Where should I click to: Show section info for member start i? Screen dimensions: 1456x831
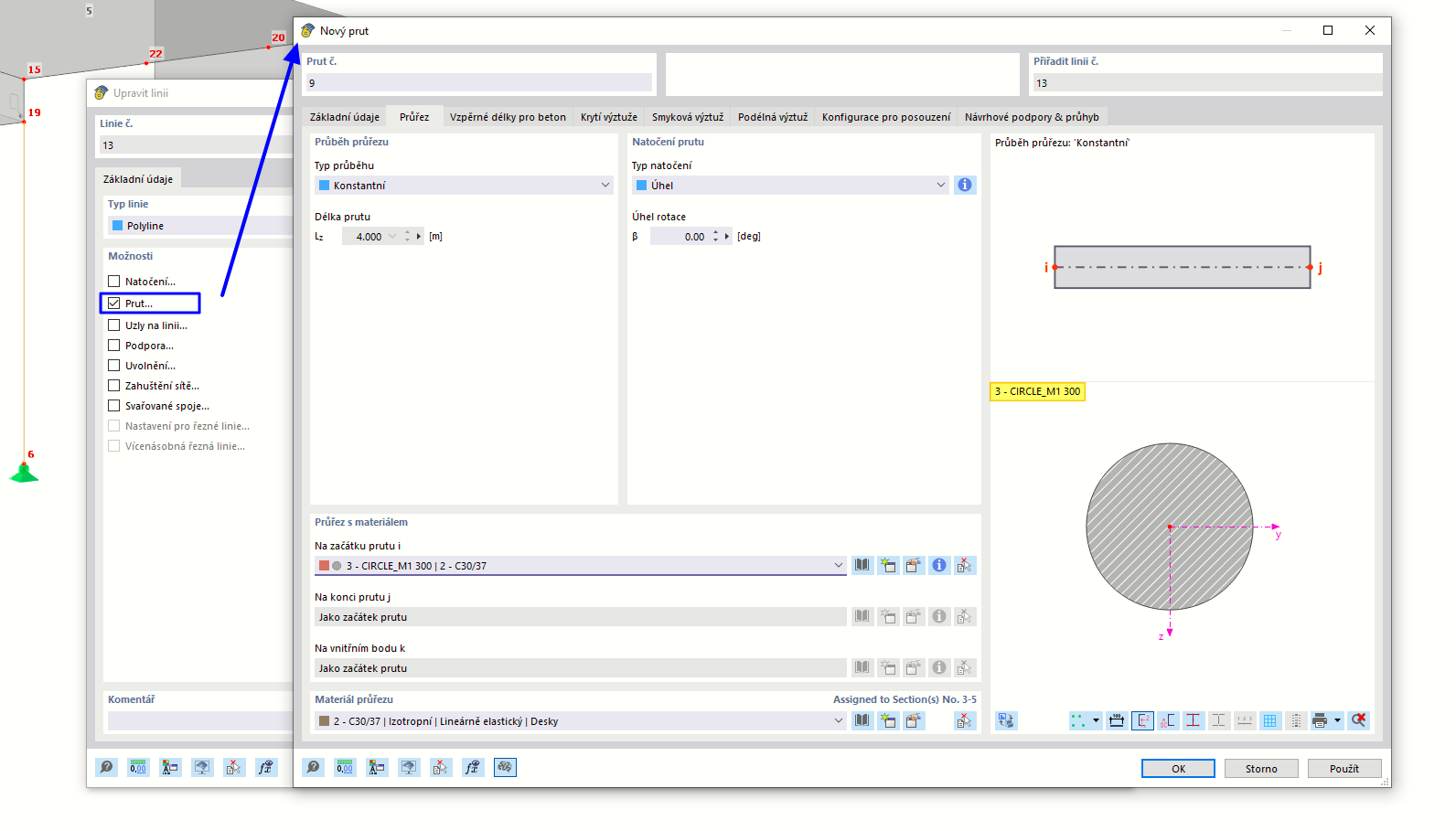tap(938, 566)
